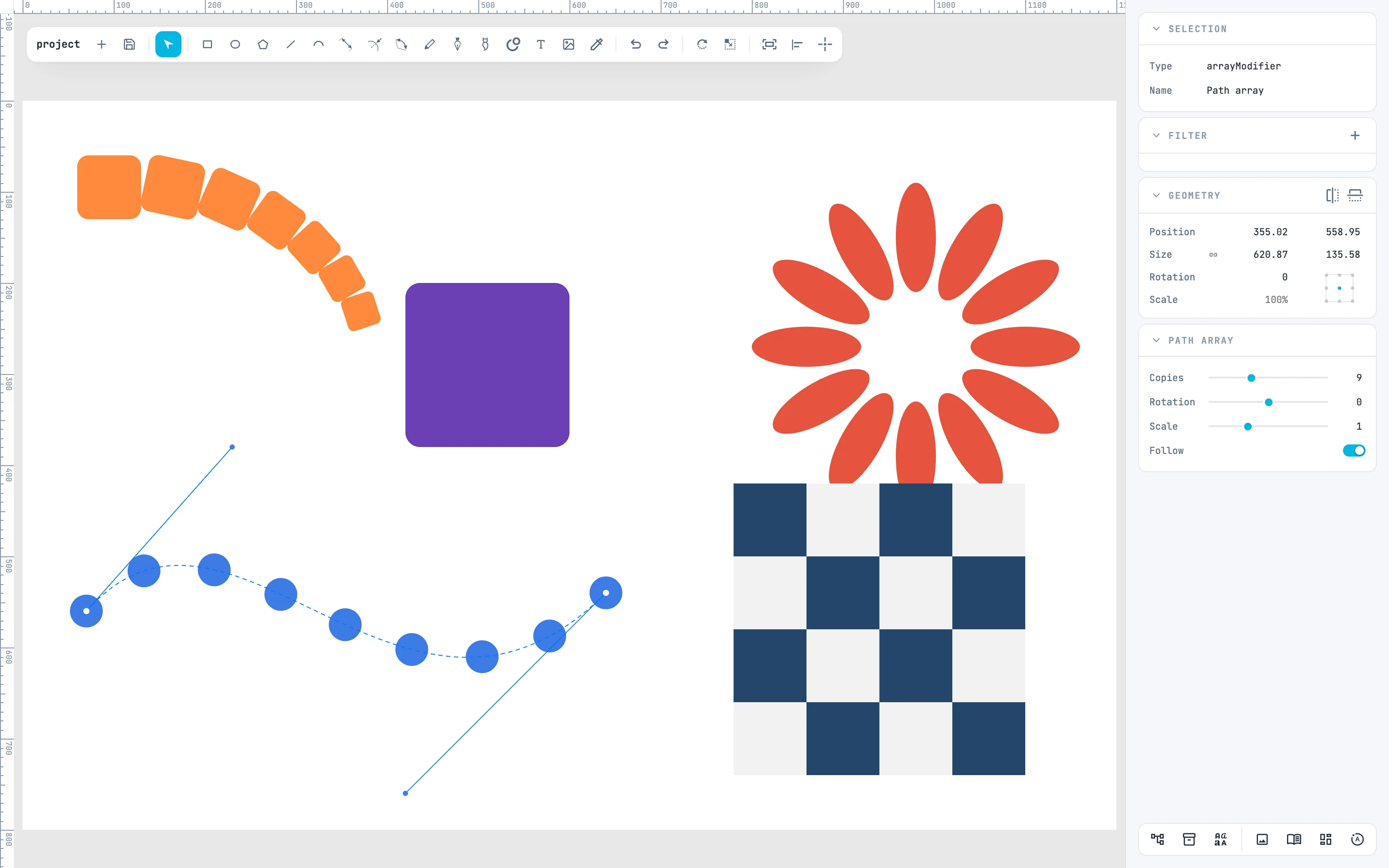Screen dimensions: 1389x868
Task: Collapse the Path Array section
Action: click(x=1156, y=340)
